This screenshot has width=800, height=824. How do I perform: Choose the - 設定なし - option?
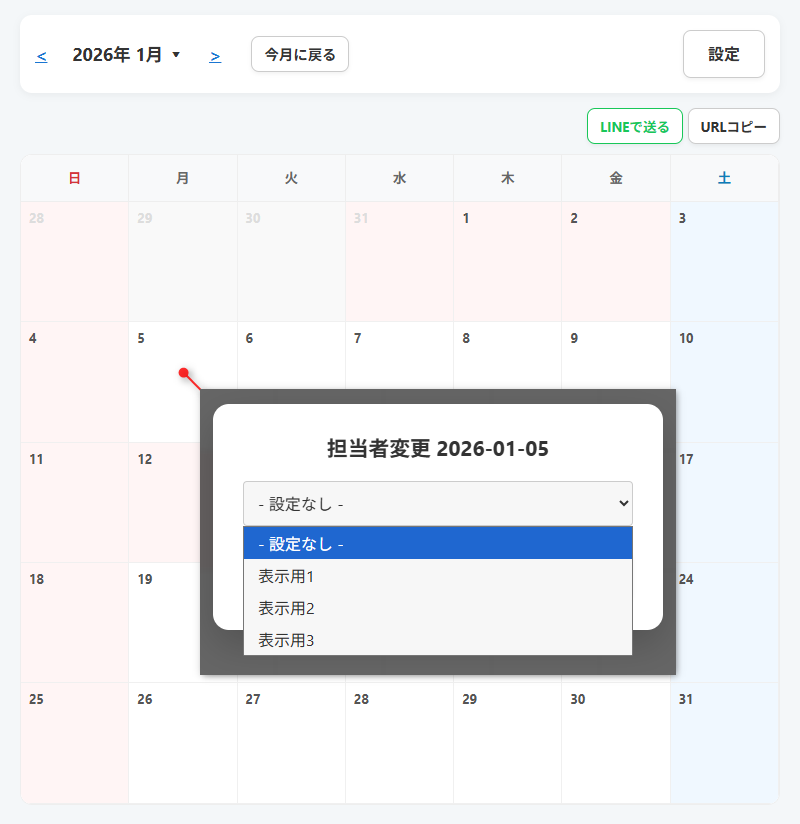click(437, 544)
